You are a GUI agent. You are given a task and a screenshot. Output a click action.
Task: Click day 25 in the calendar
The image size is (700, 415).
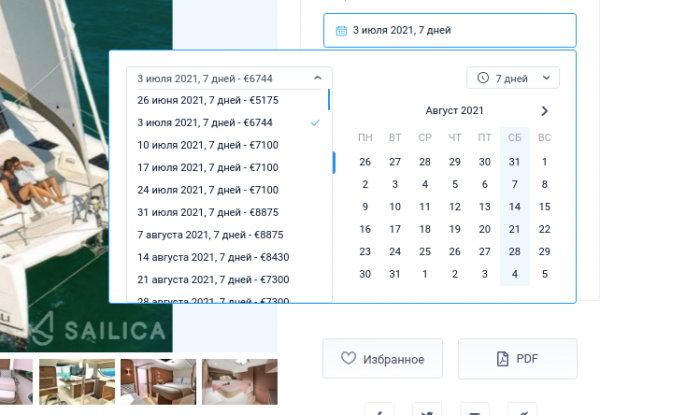425,252
